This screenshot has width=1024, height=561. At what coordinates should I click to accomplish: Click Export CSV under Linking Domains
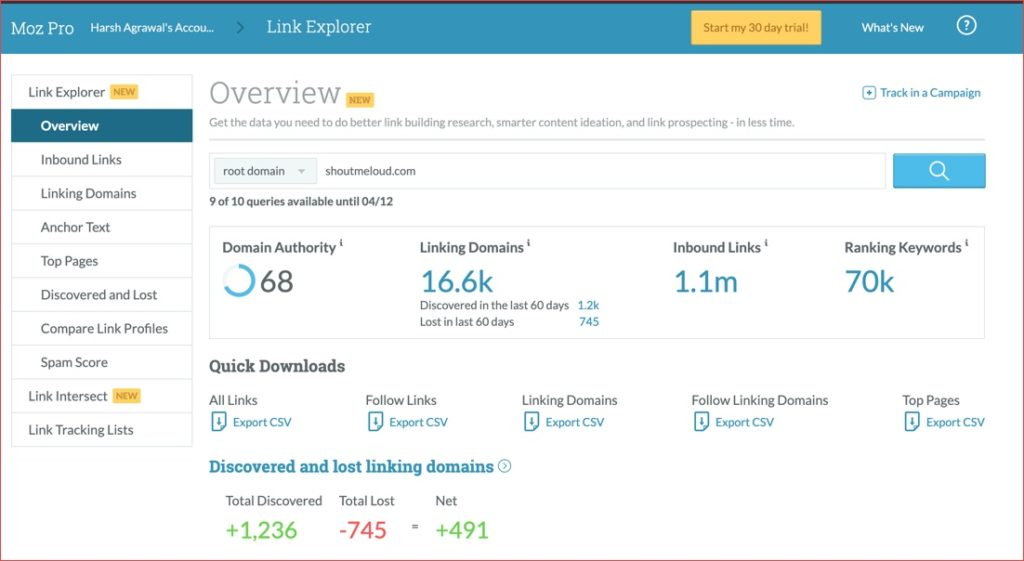(x=575, y=423)
